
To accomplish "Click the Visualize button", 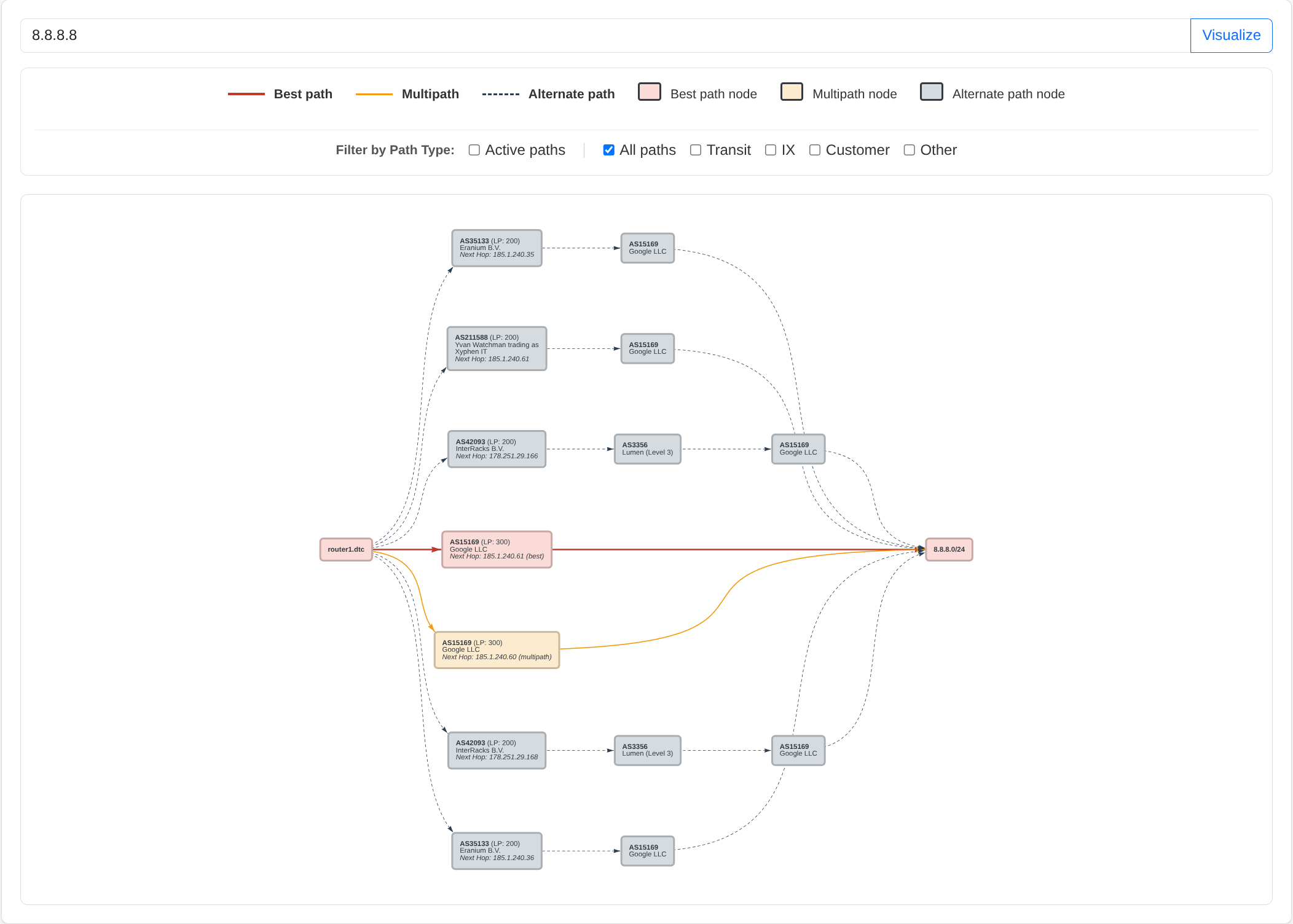I will 1231,36.
